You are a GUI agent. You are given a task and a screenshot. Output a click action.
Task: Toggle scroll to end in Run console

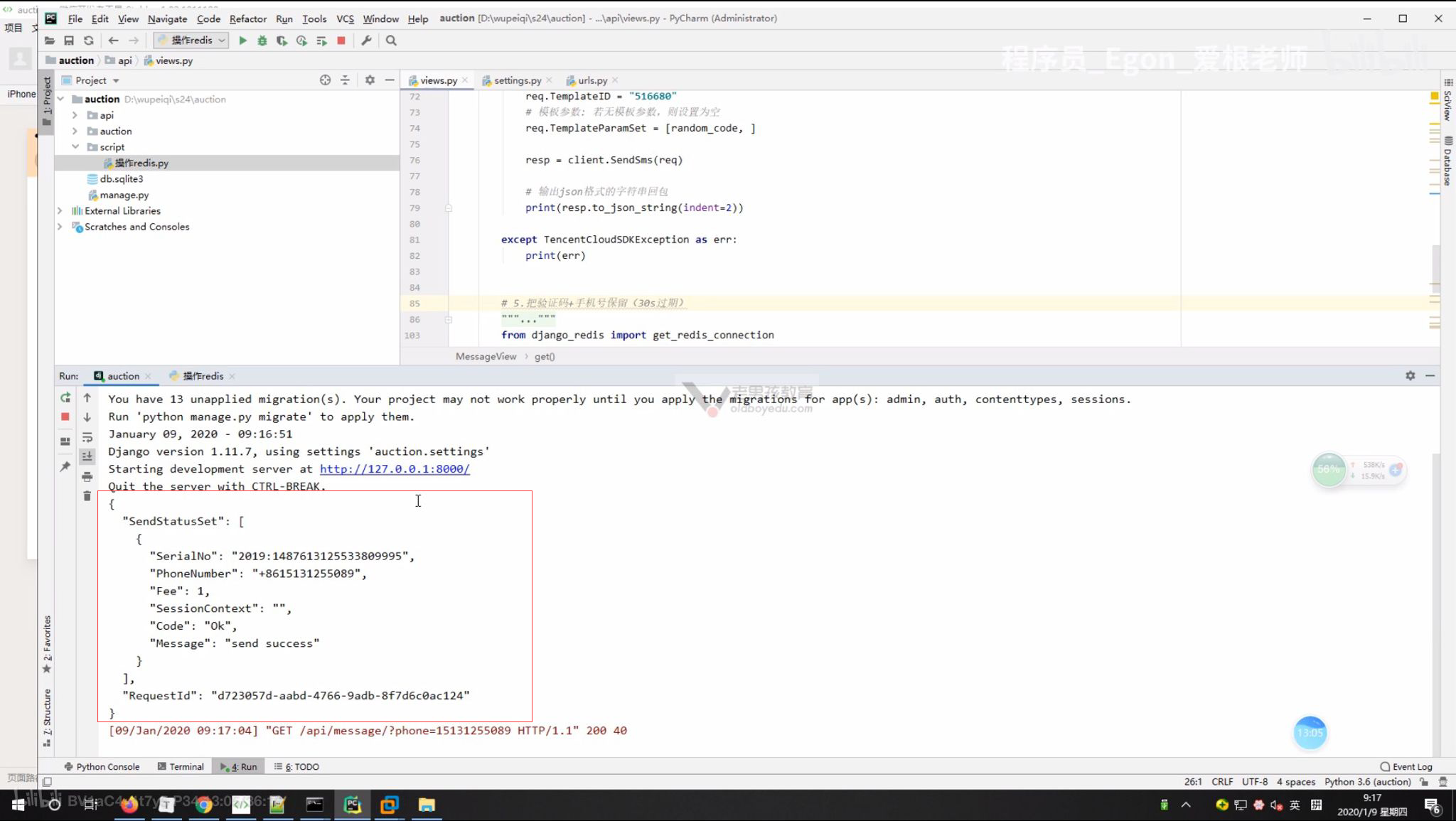click(x=87, y=456)
